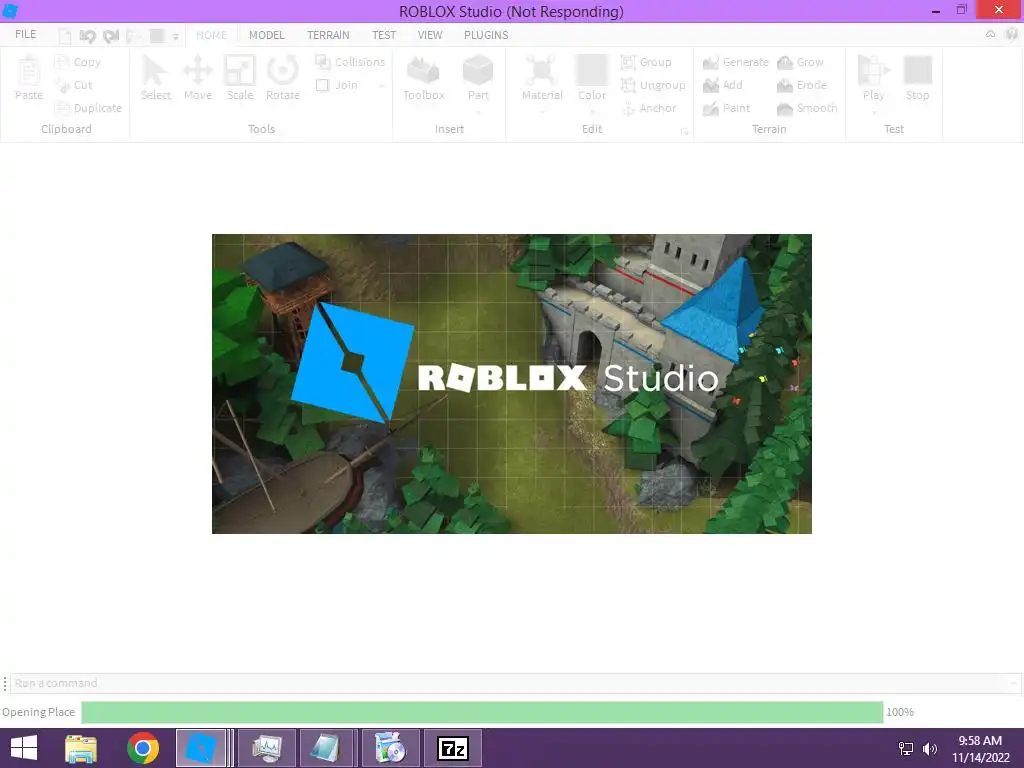Image resolution: width=1024 pixels, height=768 pixels.
Task: Click the Group objects tool
Action: pyautogui.click(x=646, y=62)
